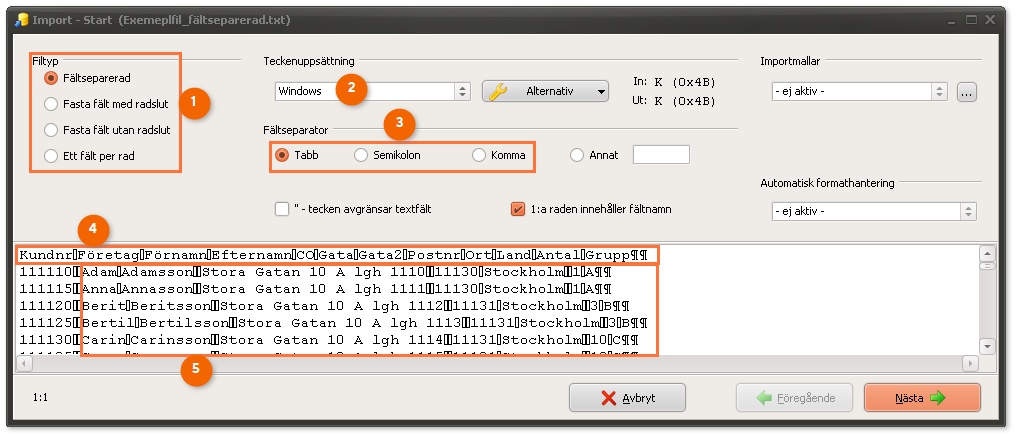Minimize the Import window
1016x437 pixels.
(952, 20)
